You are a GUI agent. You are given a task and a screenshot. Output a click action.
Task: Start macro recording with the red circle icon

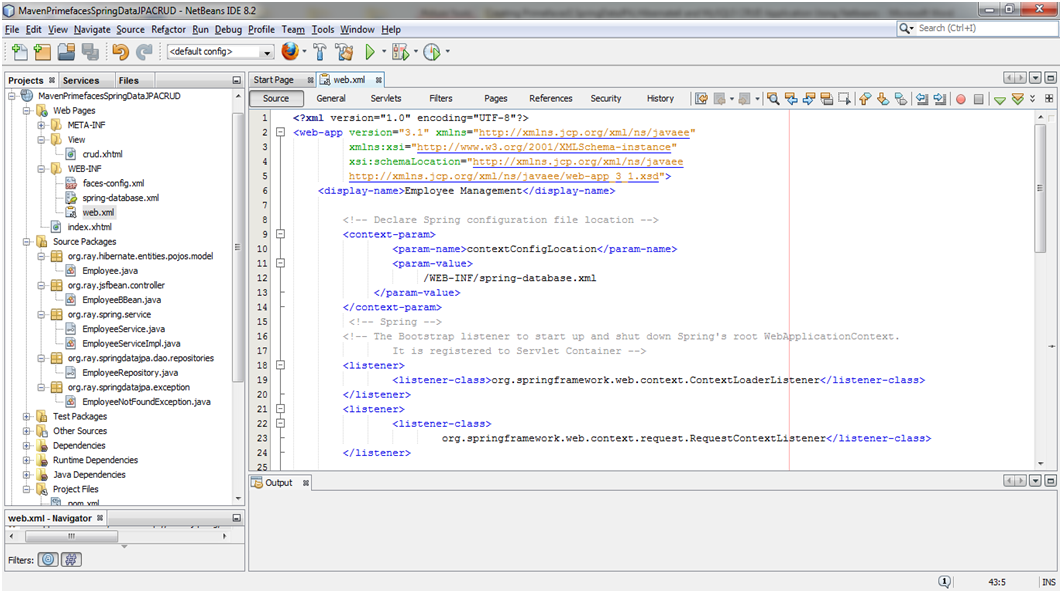click(960, 99)
